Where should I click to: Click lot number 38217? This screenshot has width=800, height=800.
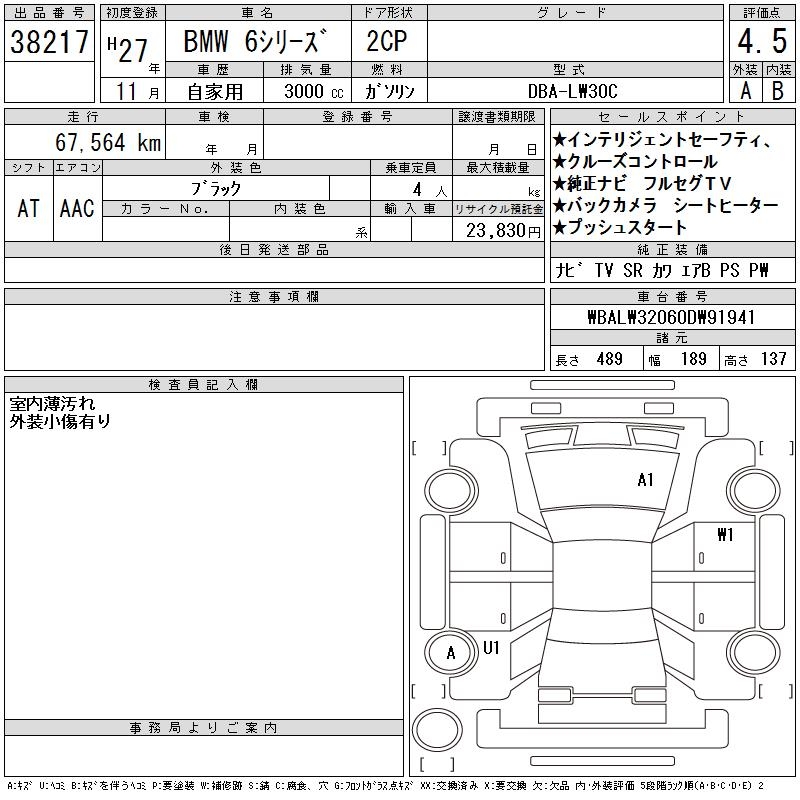[49, 42]
